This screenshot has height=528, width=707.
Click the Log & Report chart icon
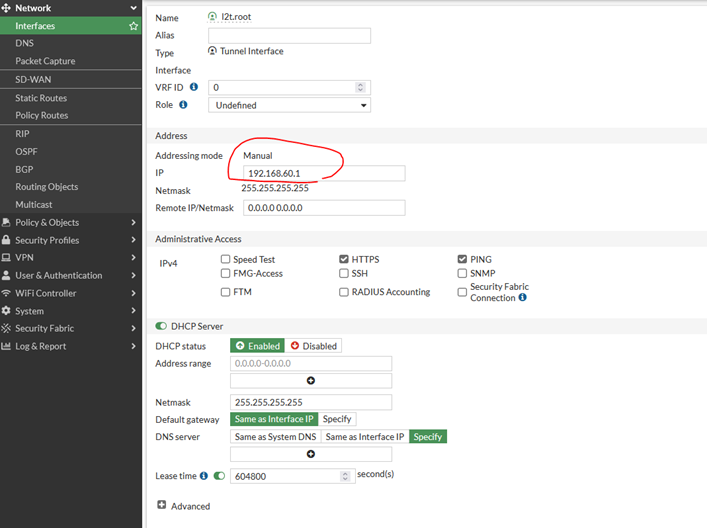tap(6, 346)
